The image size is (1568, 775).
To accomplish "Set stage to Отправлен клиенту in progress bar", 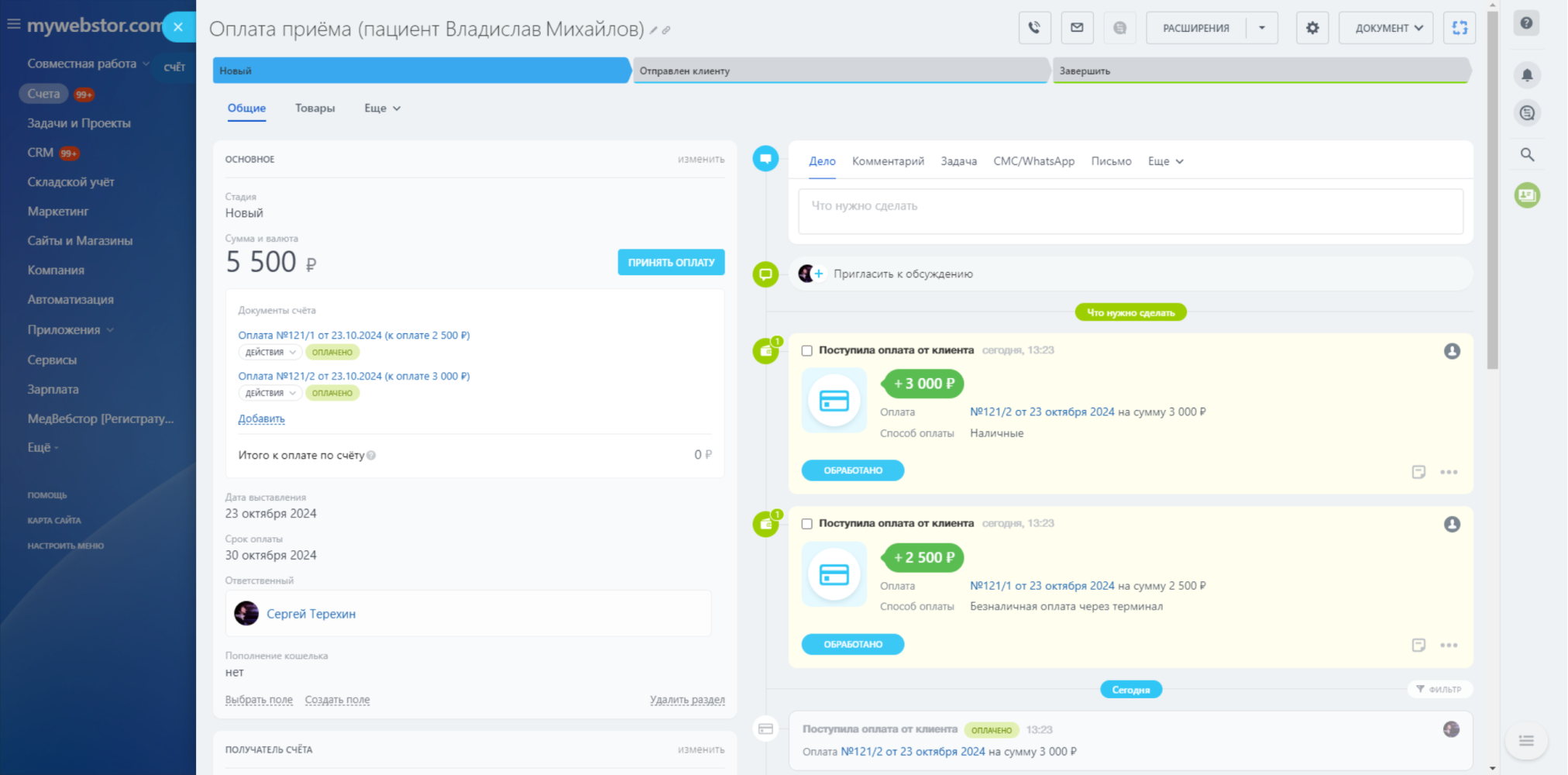I will [841, 71].
